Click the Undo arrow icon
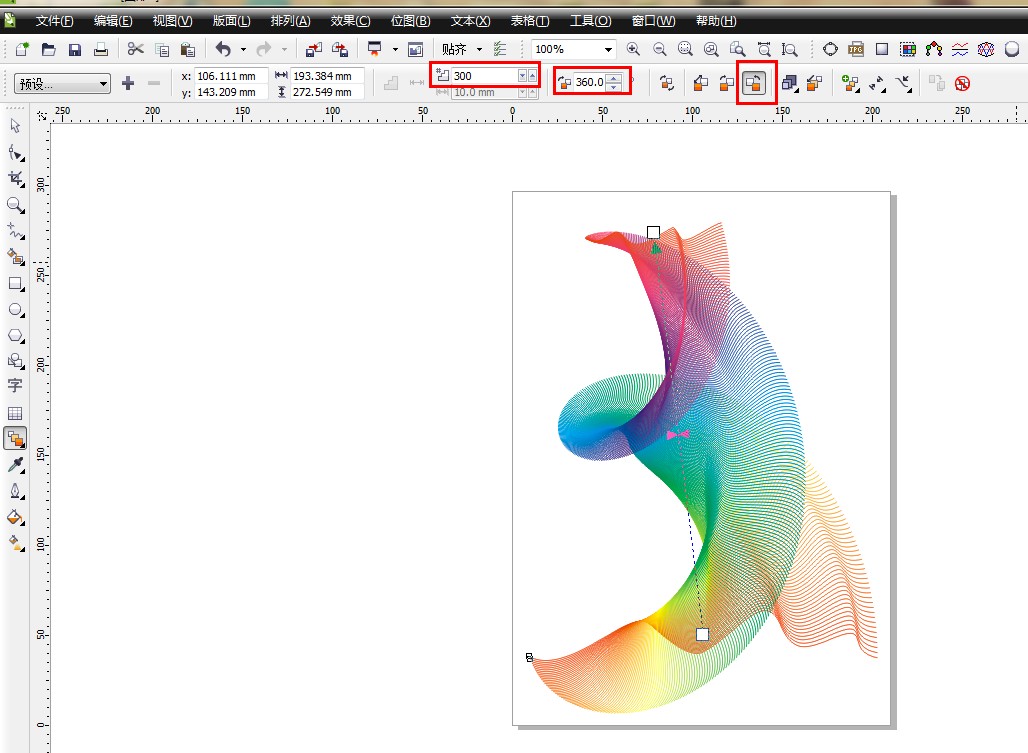This screenshot has height=753, width=1028. tap(223, 49)
